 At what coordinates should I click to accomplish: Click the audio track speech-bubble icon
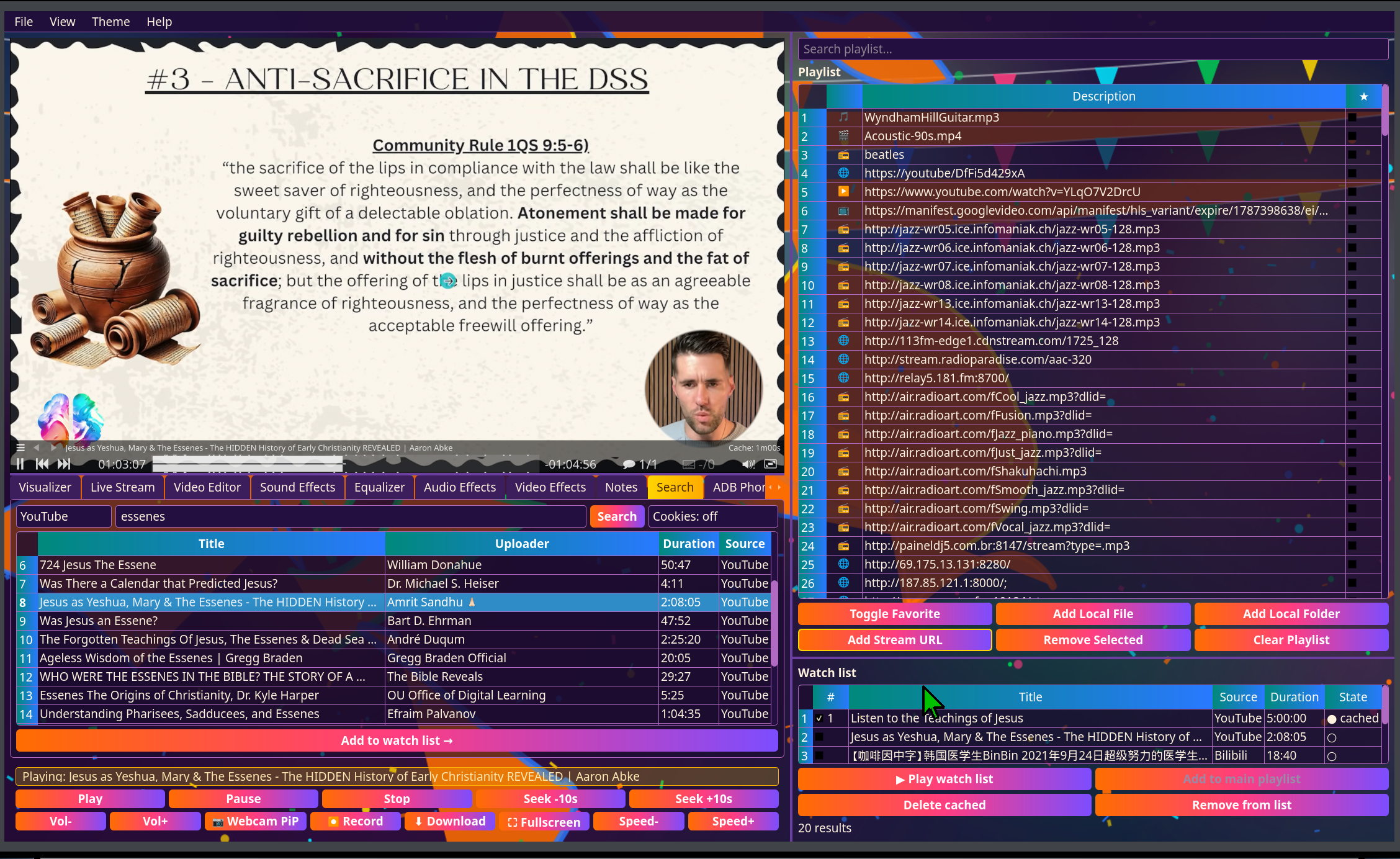click(x=629, y=464)
